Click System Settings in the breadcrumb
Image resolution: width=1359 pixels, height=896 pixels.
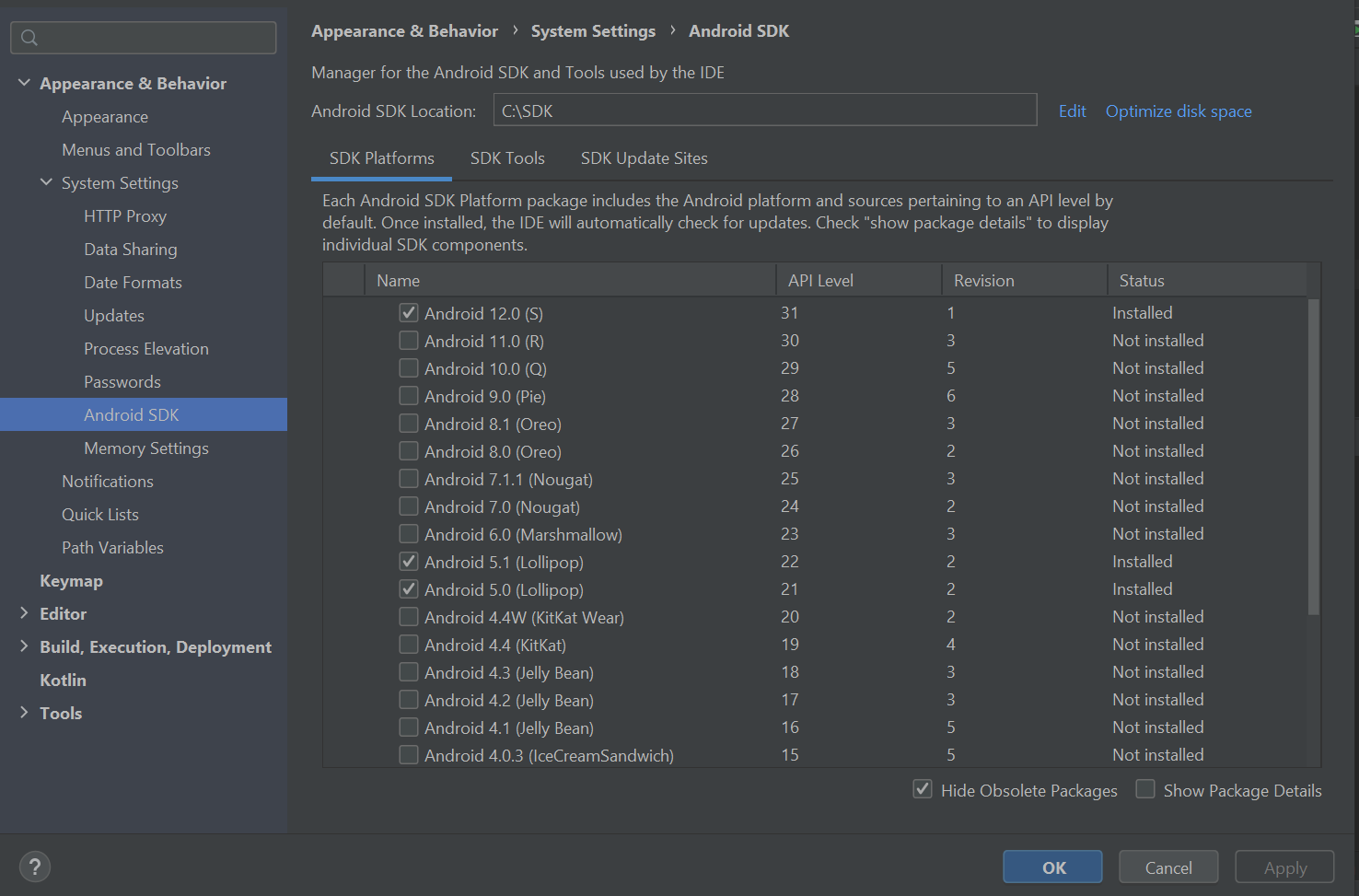pyautogui.click(x=593, y=31)
